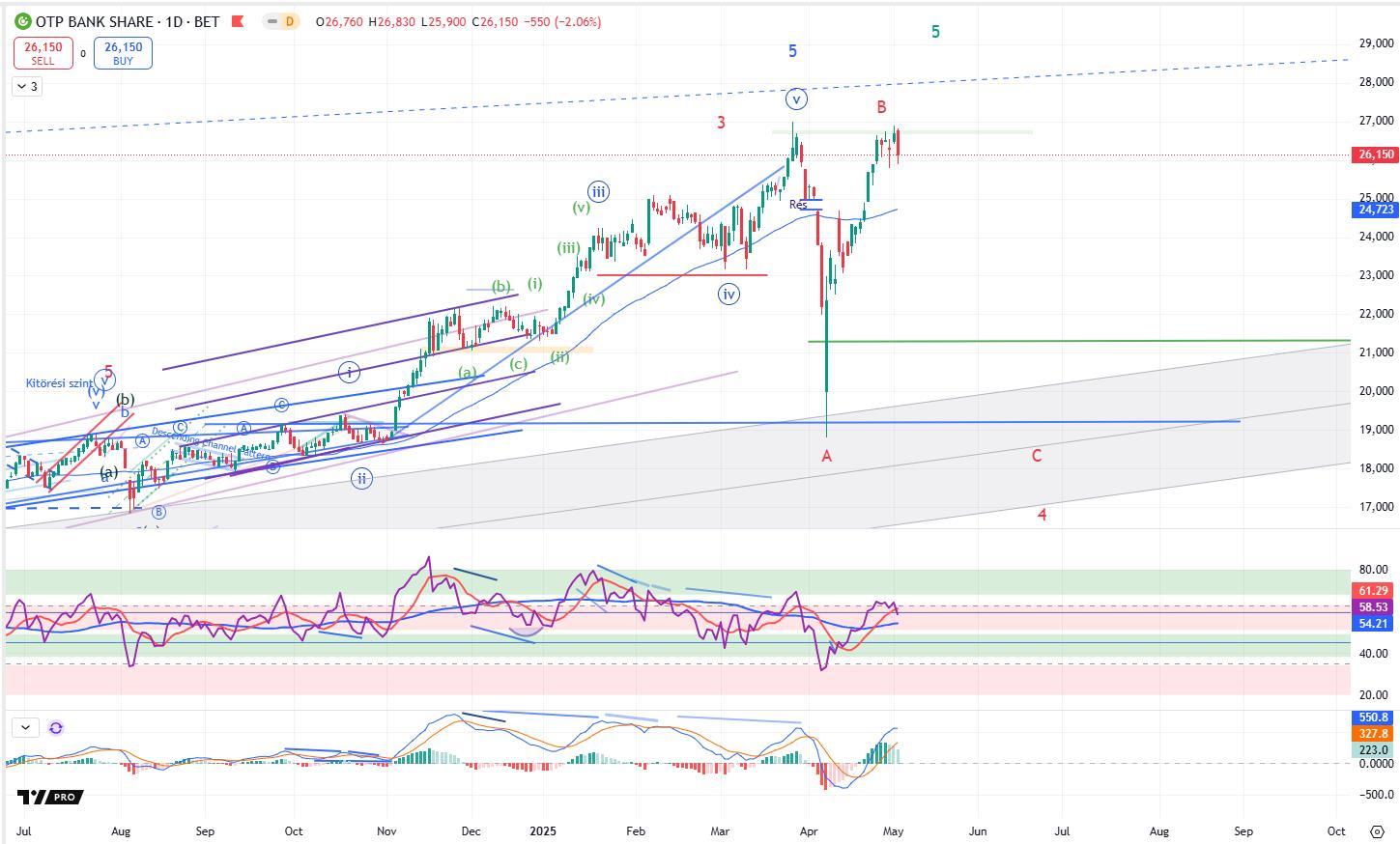Select the red B wave label
Image resolution: width=1400 pixels, height=844 pixels.
(881, 107)
